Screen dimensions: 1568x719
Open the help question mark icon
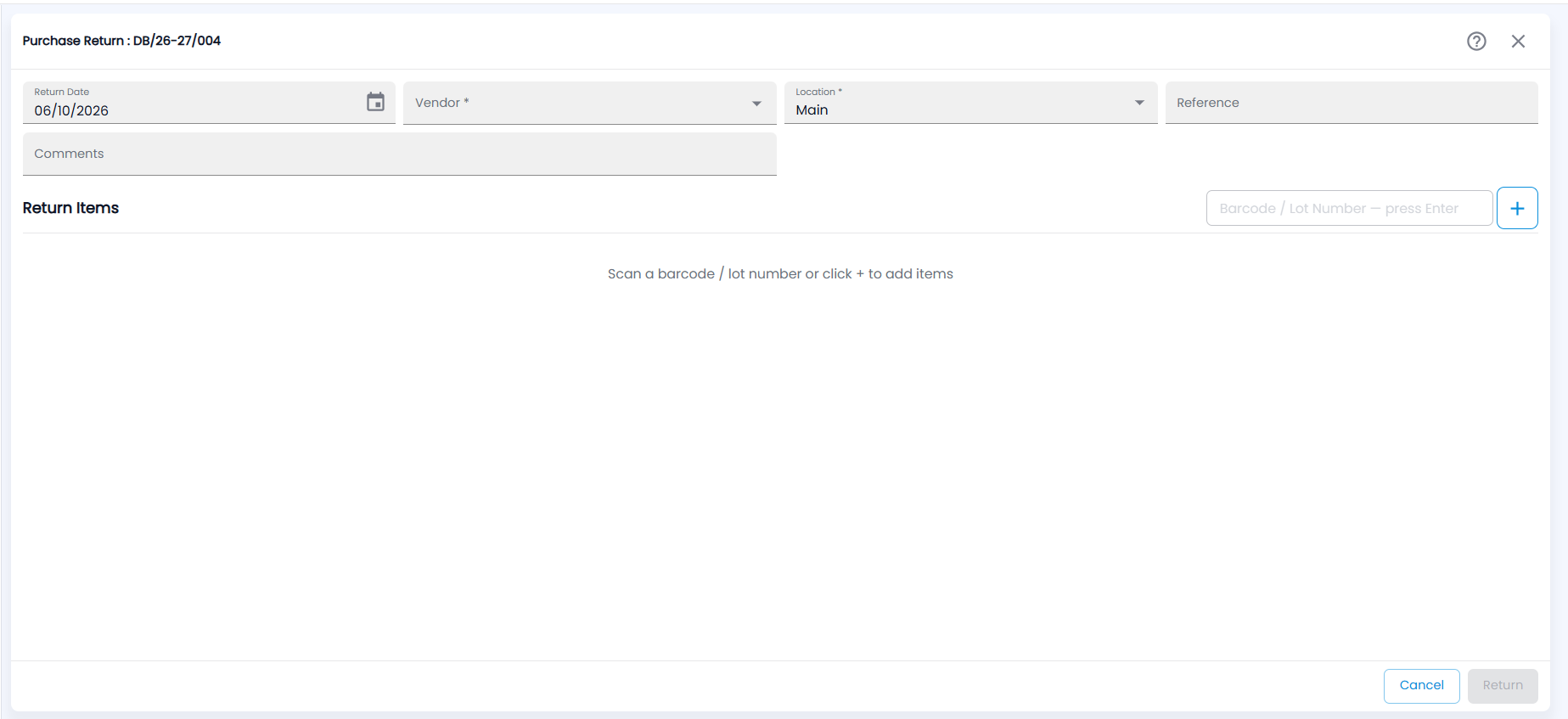(x=1476, y=41)
